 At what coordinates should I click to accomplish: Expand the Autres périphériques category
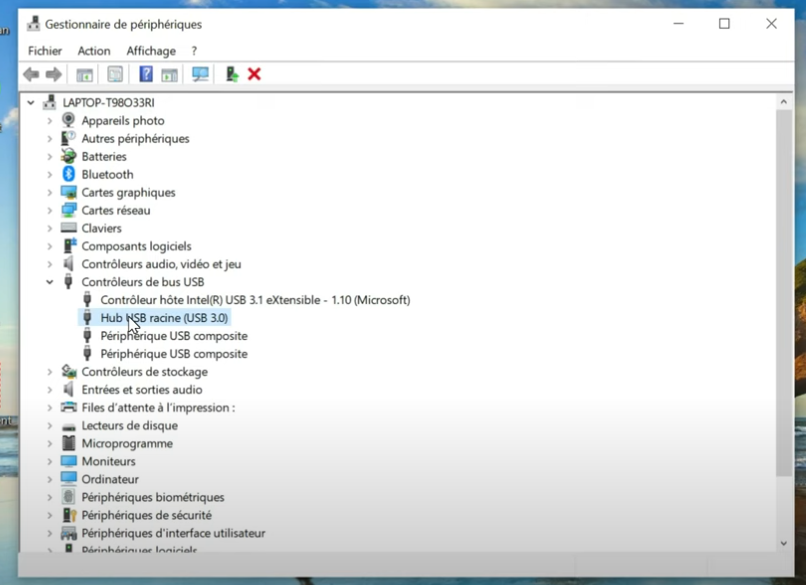pos(49,139)
